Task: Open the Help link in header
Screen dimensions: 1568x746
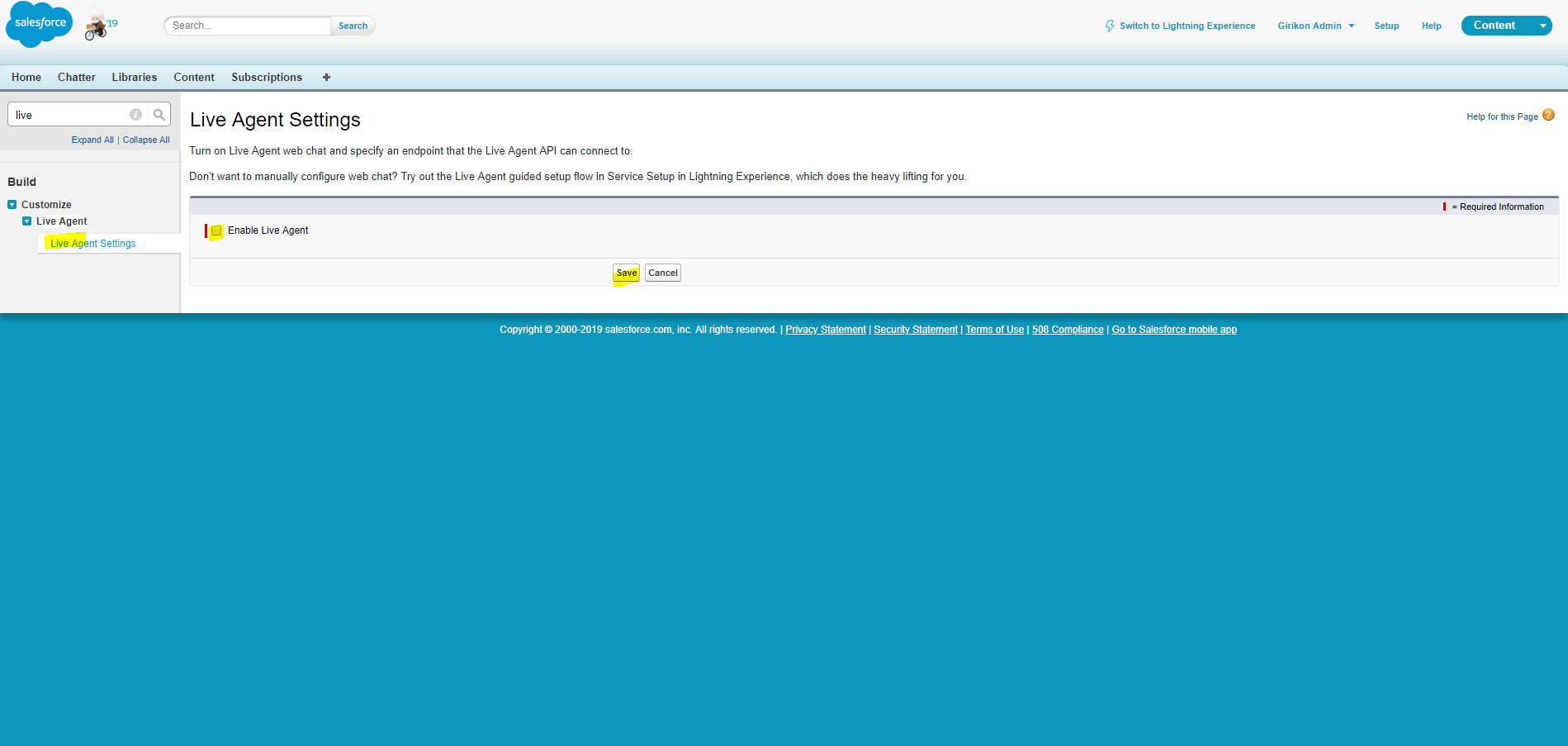Action: tap(1431, 26)
